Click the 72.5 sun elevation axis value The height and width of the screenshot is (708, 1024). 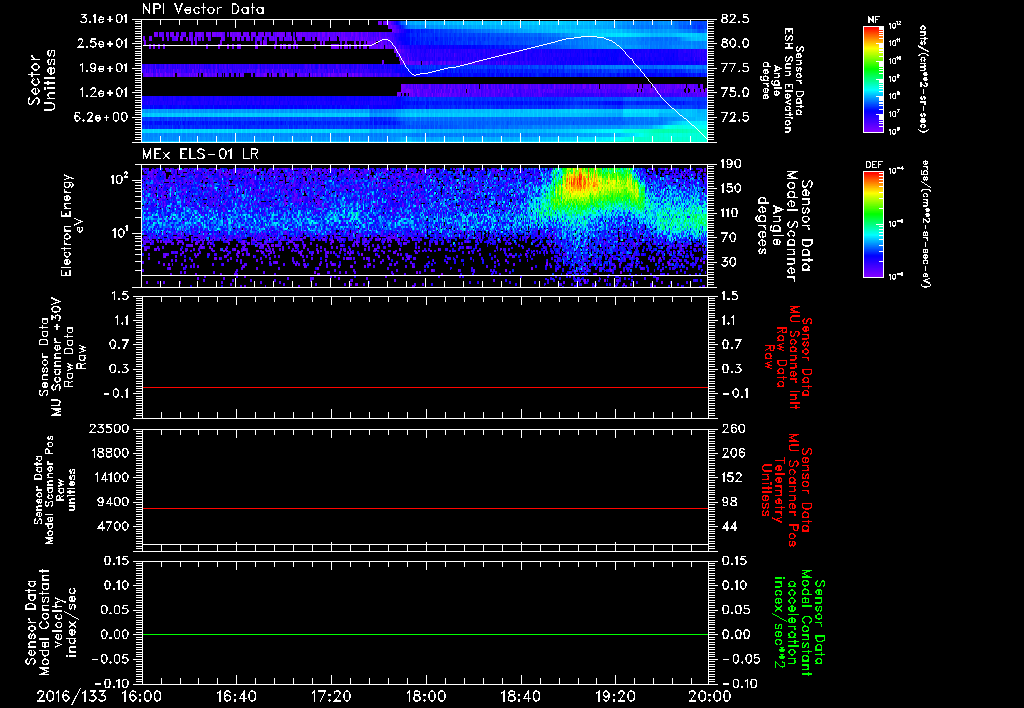tap(735, 117)
